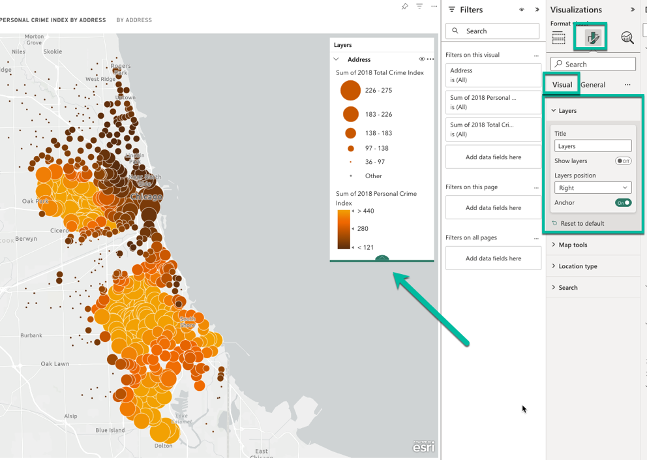Open the Analytics magnifier icon
Viewport: 648px width, 460px height.
click(x=628, y=38)
